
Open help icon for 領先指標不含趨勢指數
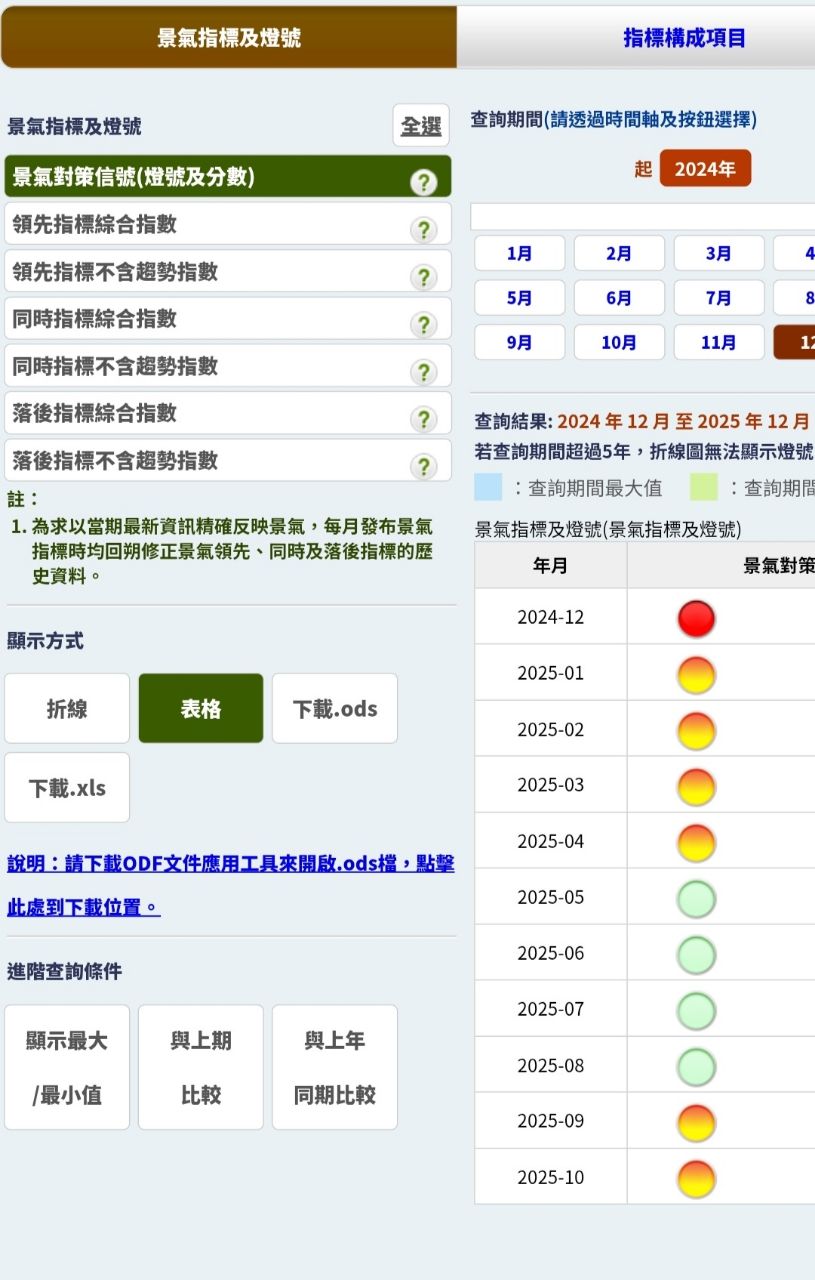424,277
